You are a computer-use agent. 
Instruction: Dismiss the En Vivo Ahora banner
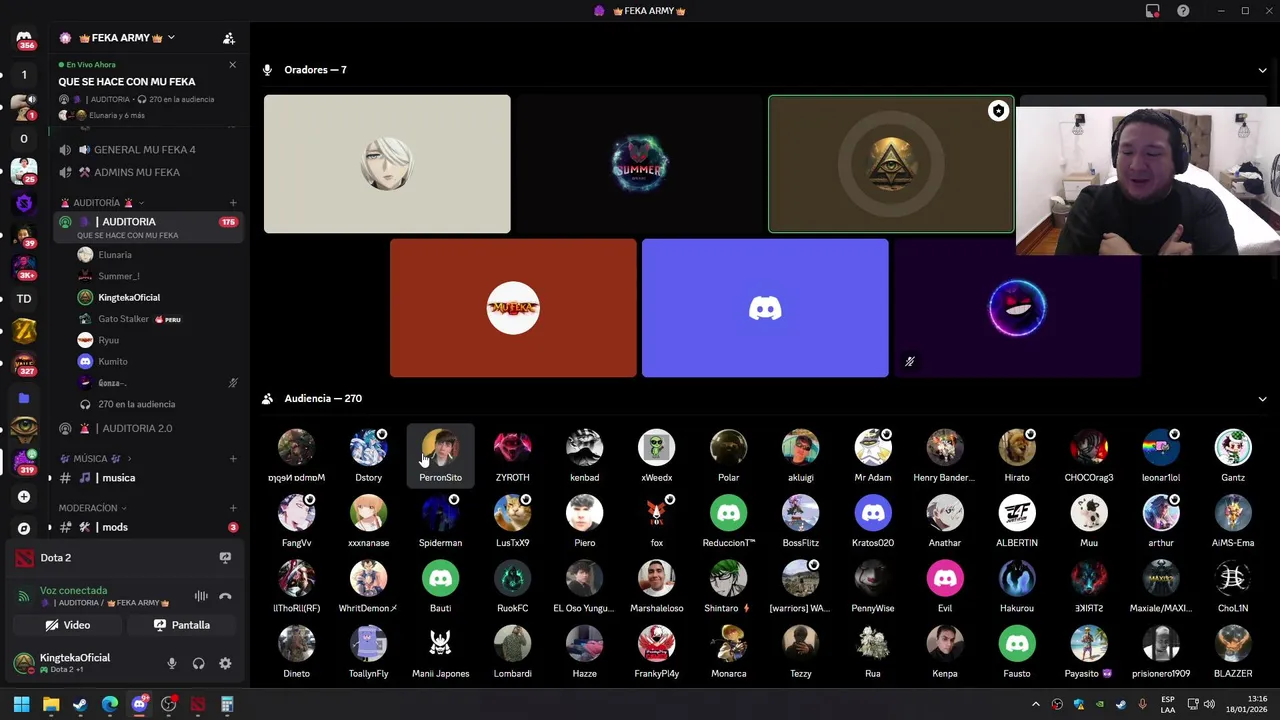coord(232,65)
